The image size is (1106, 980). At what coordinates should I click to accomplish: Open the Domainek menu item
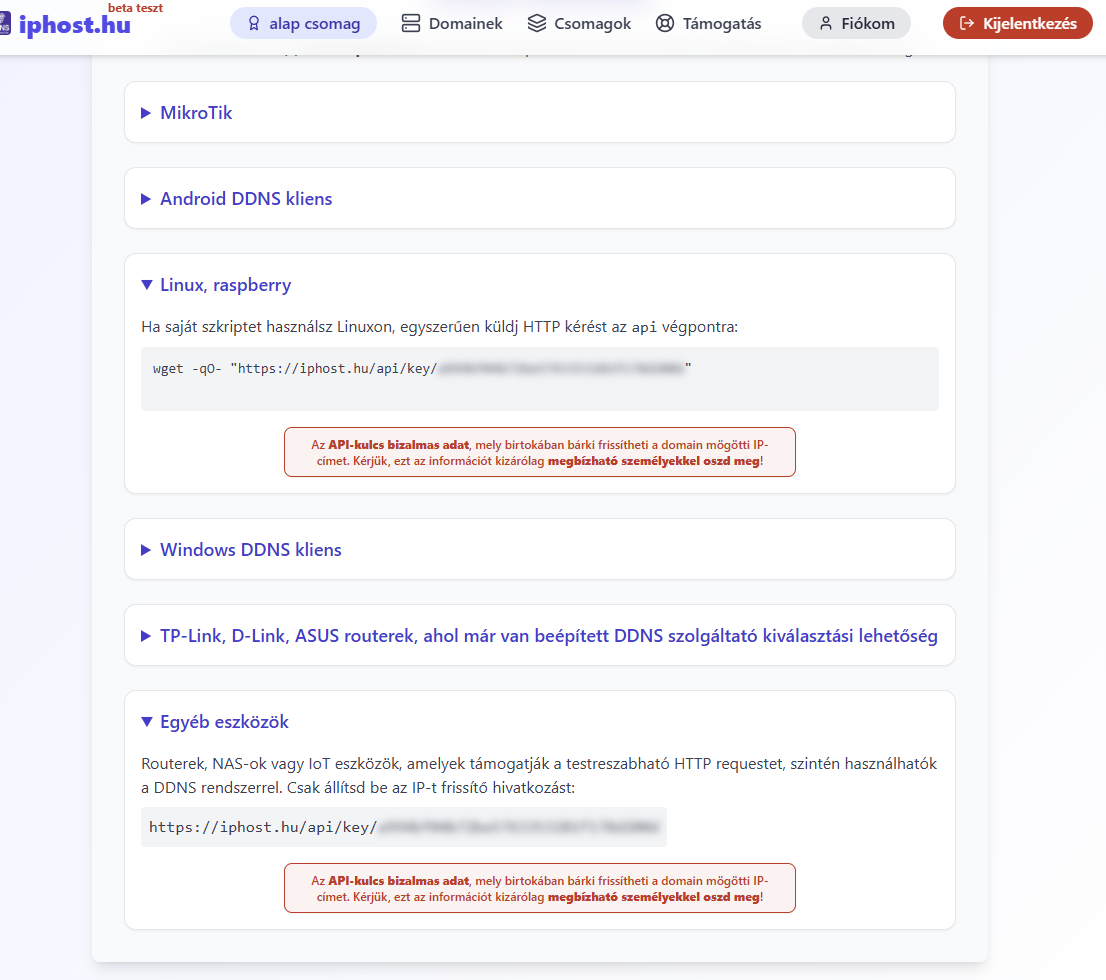tap(452, 24)
